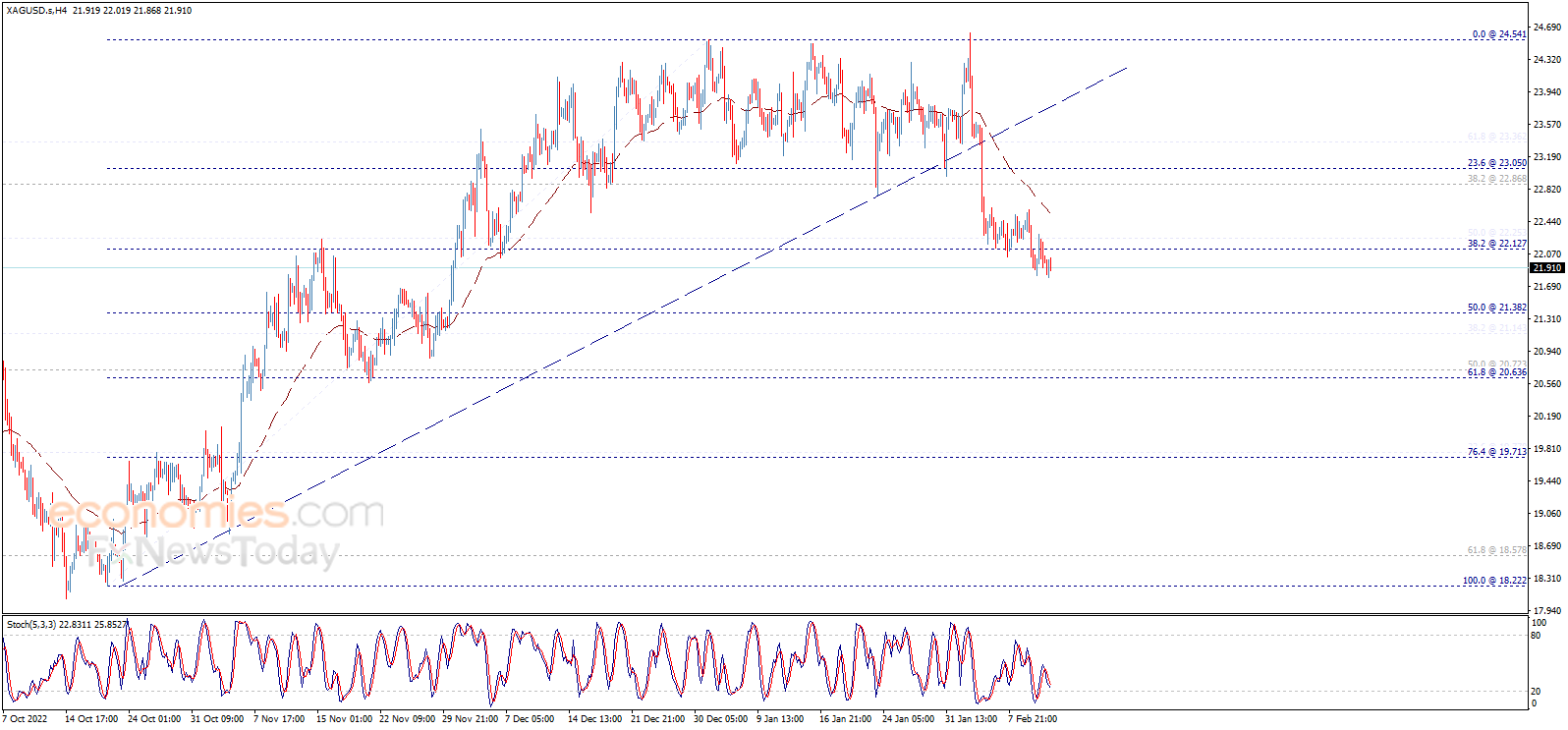This screenshot has width=1568, height=730.
Task: Click time axis label 14 Dec 13:00
Action: [x=595, y=719]
